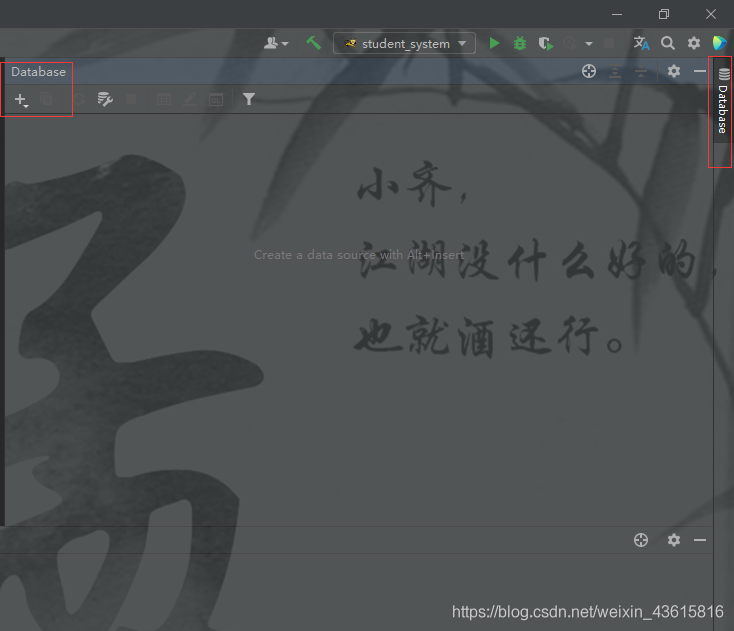Image resolution: width=734 pixels, height=631 pixels.
Task: Hide the bottom panel with minus icon
Action: point(700,540)
